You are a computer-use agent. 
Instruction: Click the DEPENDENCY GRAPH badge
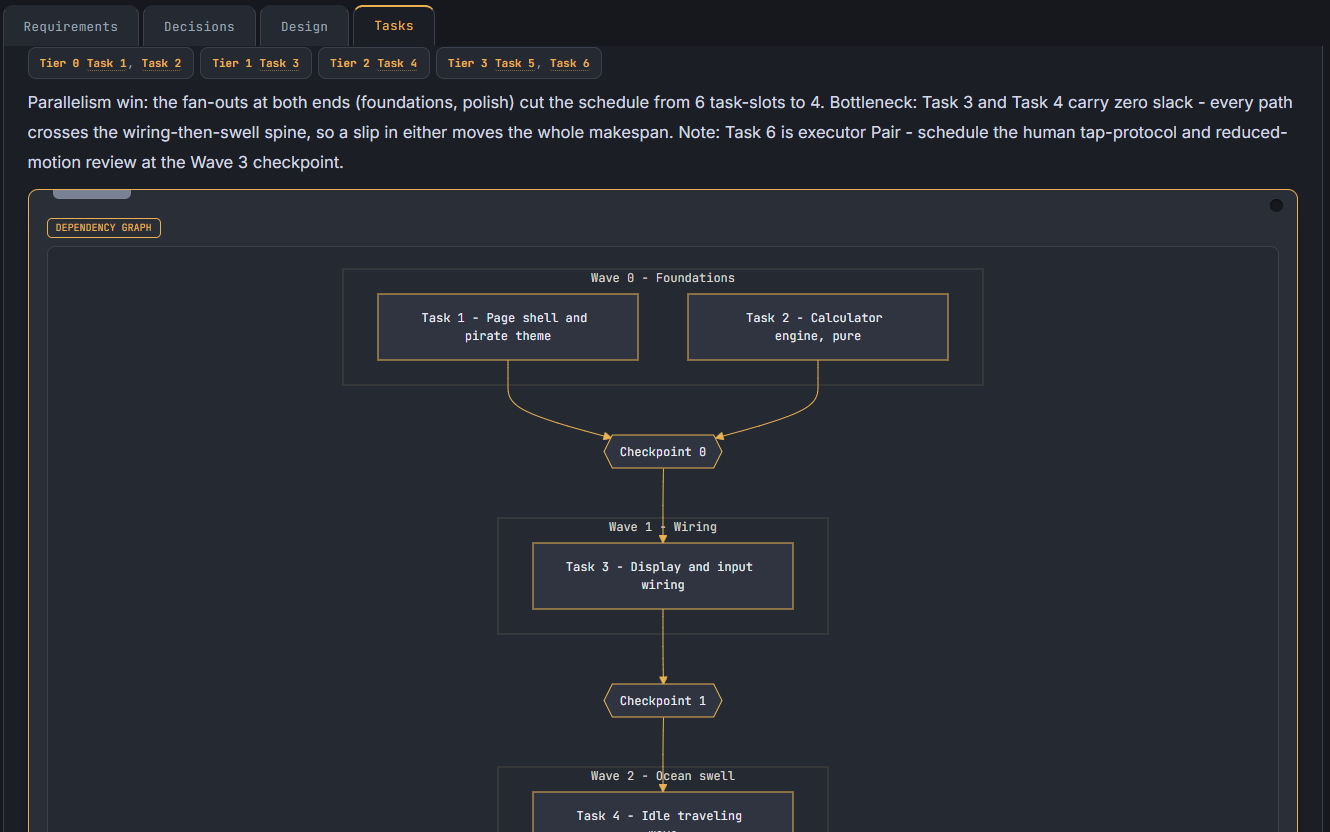click(104, 228)
